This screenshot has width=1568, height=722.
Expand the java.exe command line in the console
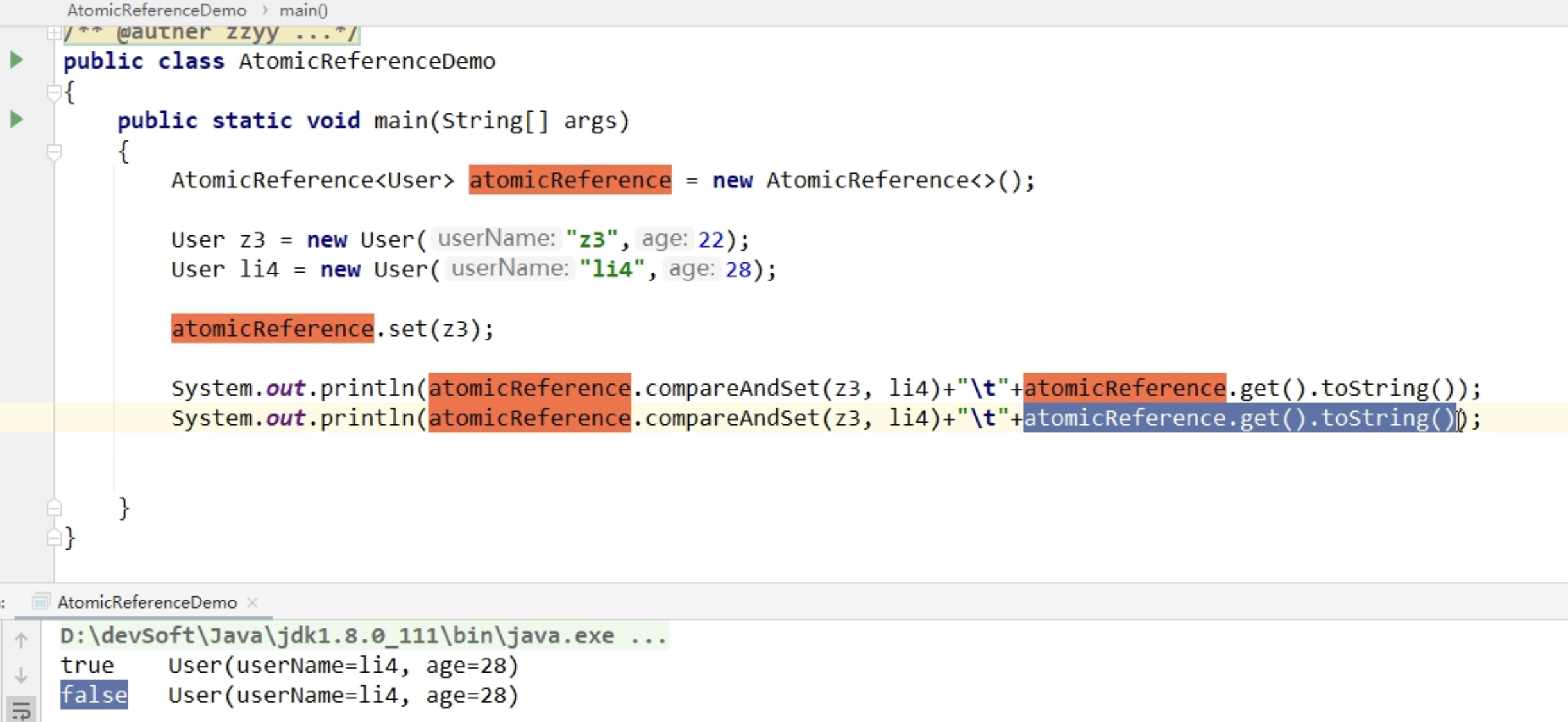click(x=648, y=636)
